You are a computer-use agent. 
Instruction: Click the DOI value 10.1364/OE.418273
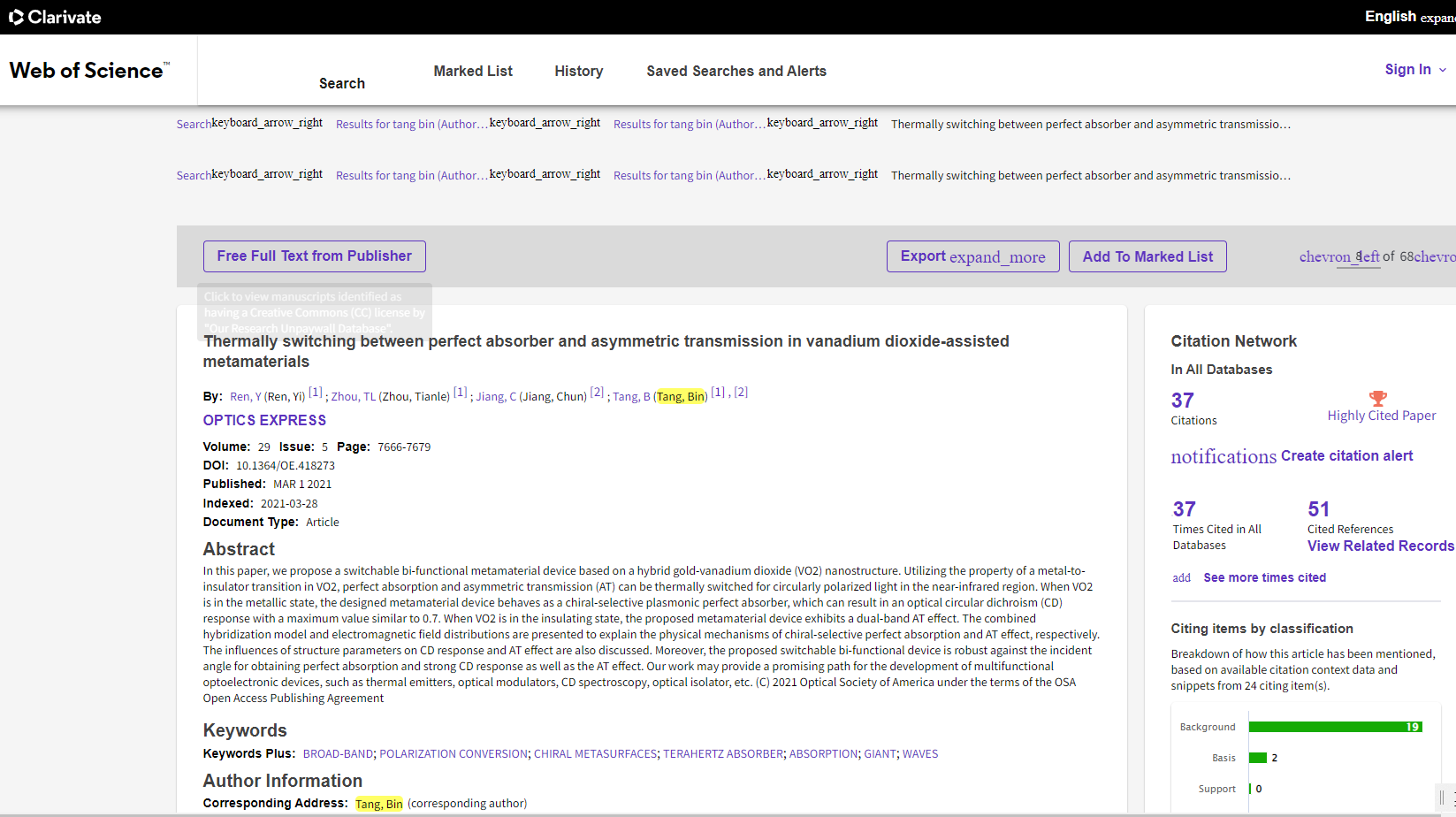coord(286,466)
